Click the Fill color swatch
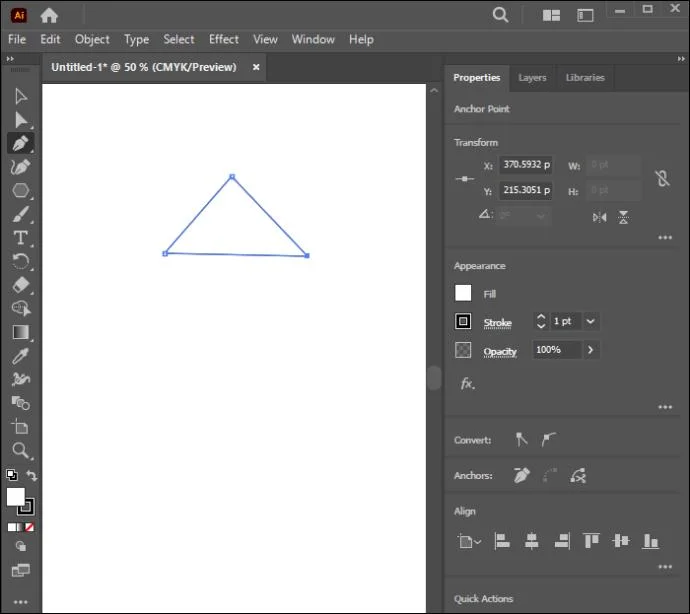The image size is (690, 614). [463, 293]
